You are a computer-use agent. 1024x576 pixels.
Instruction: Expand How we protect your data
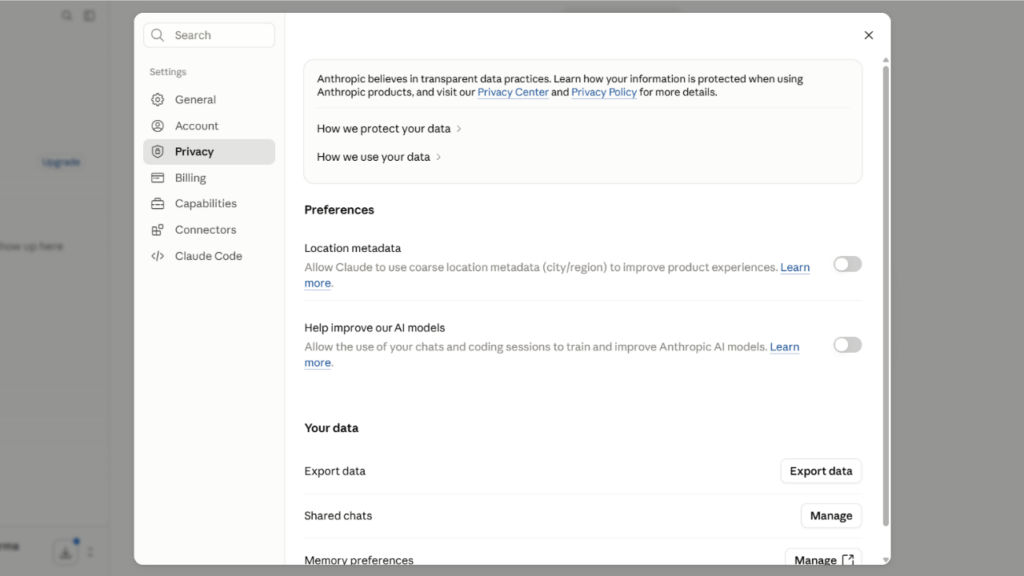pyautogui.click(x=389, y=129)
